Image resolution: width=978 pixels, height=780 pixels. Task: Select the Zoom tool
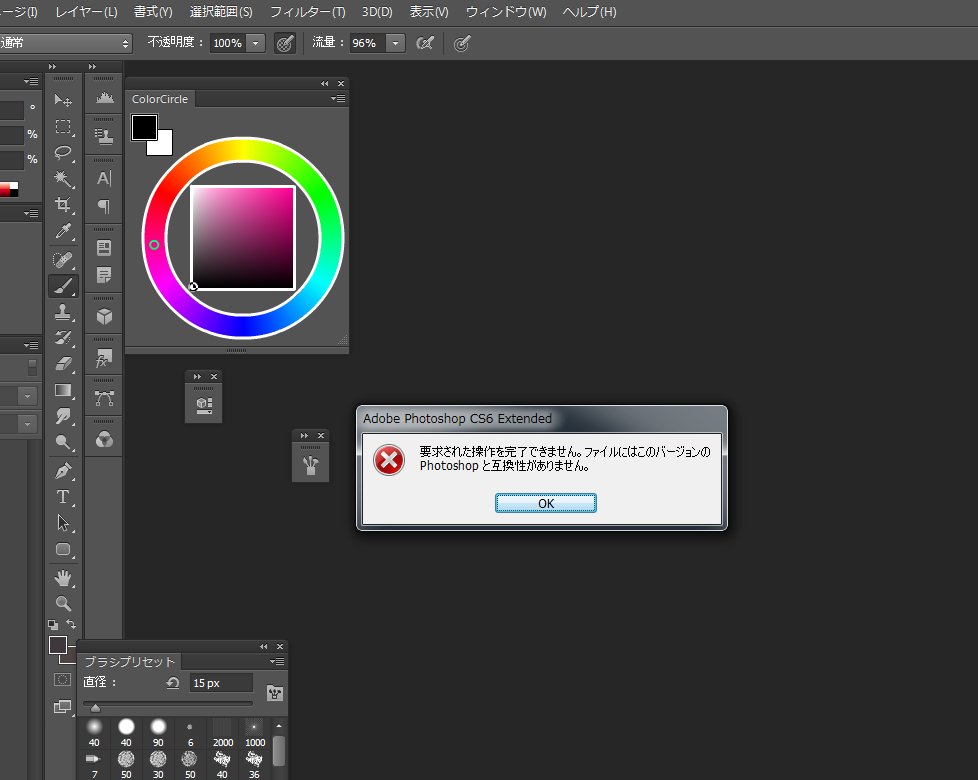[63, 603]
